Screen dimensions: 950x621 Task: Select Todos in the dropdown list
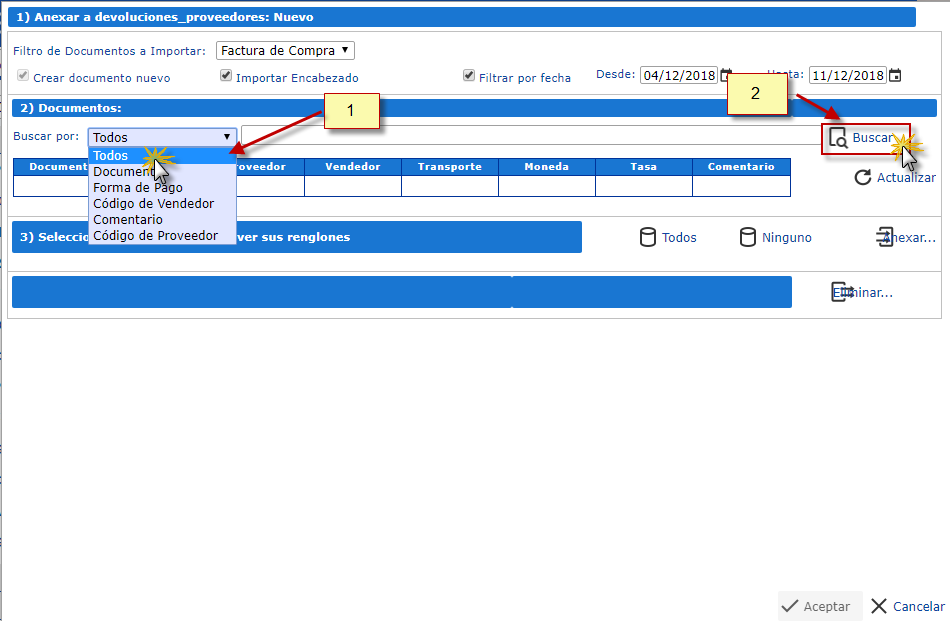pyautogui.click(x=162, y=156)
